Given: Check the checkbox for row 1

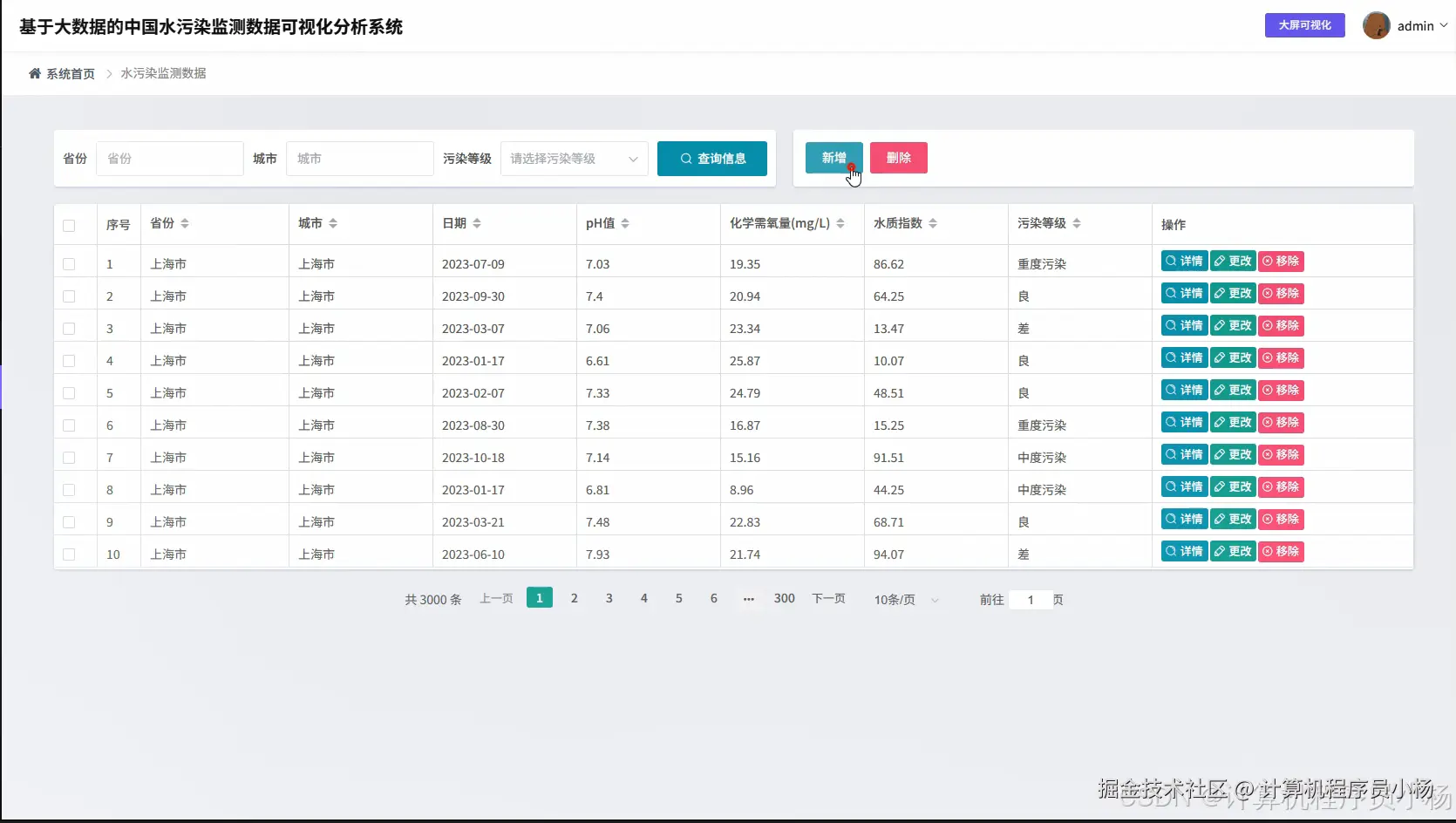Looking at the screenshot, I should click(x=69, y=264).
